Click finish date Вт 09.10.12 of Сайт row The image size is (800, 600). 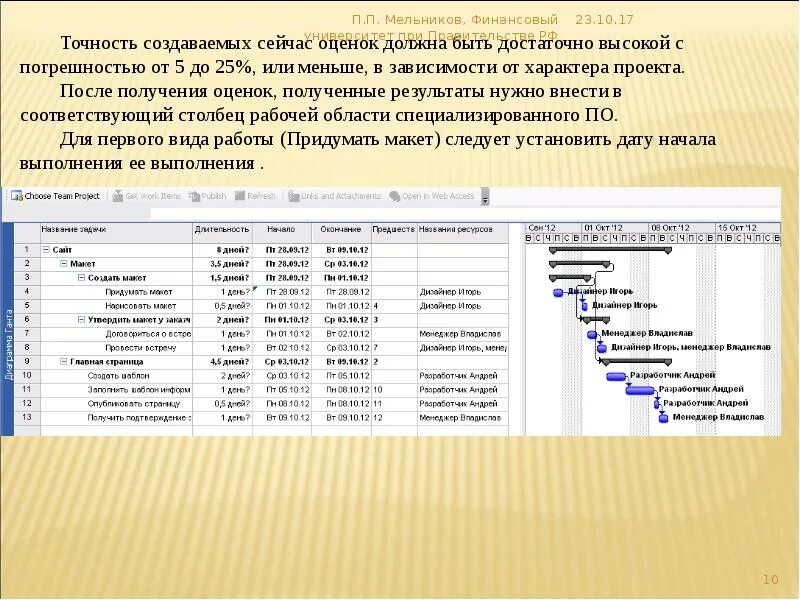341,250
